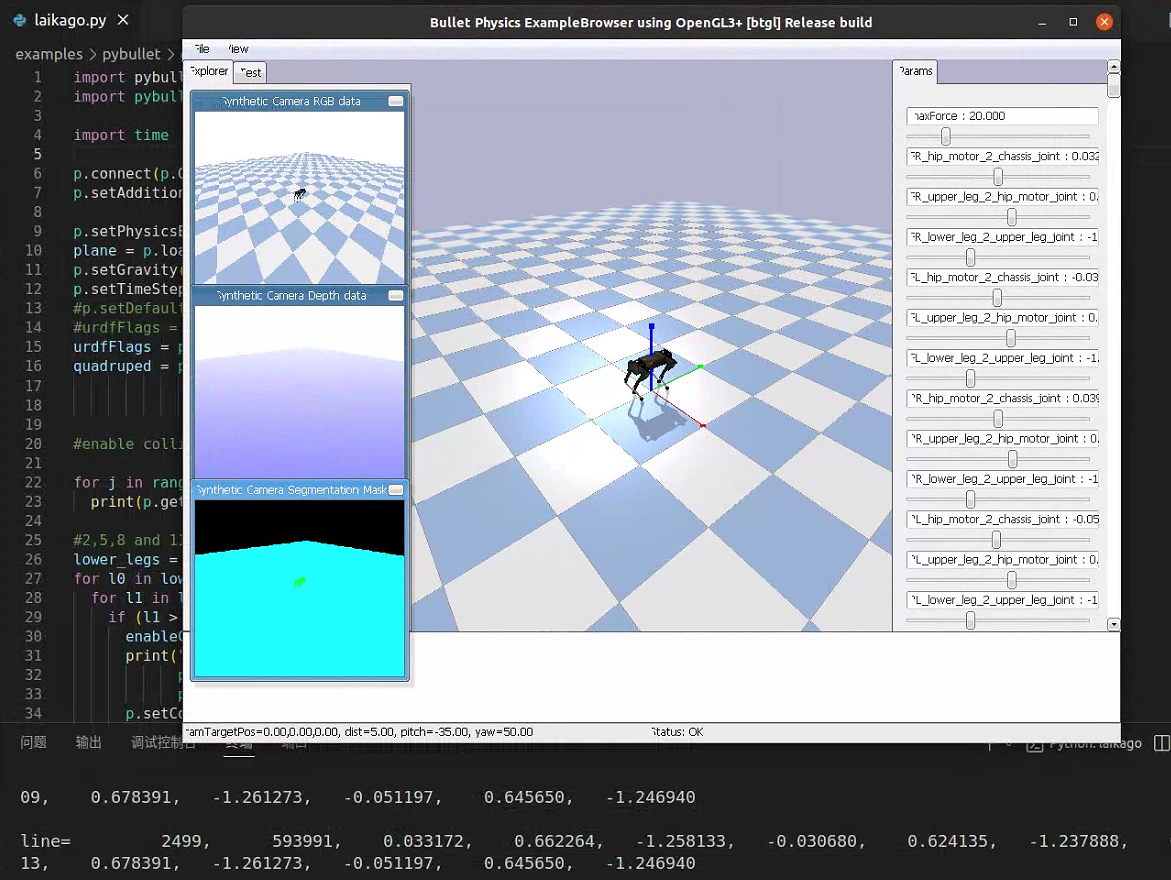This screenshot has width=1171, height=880.
Task: Adjust the RR_upper_leg_2_hip_motor_joint slider
Action: [x=1012, y=459]
